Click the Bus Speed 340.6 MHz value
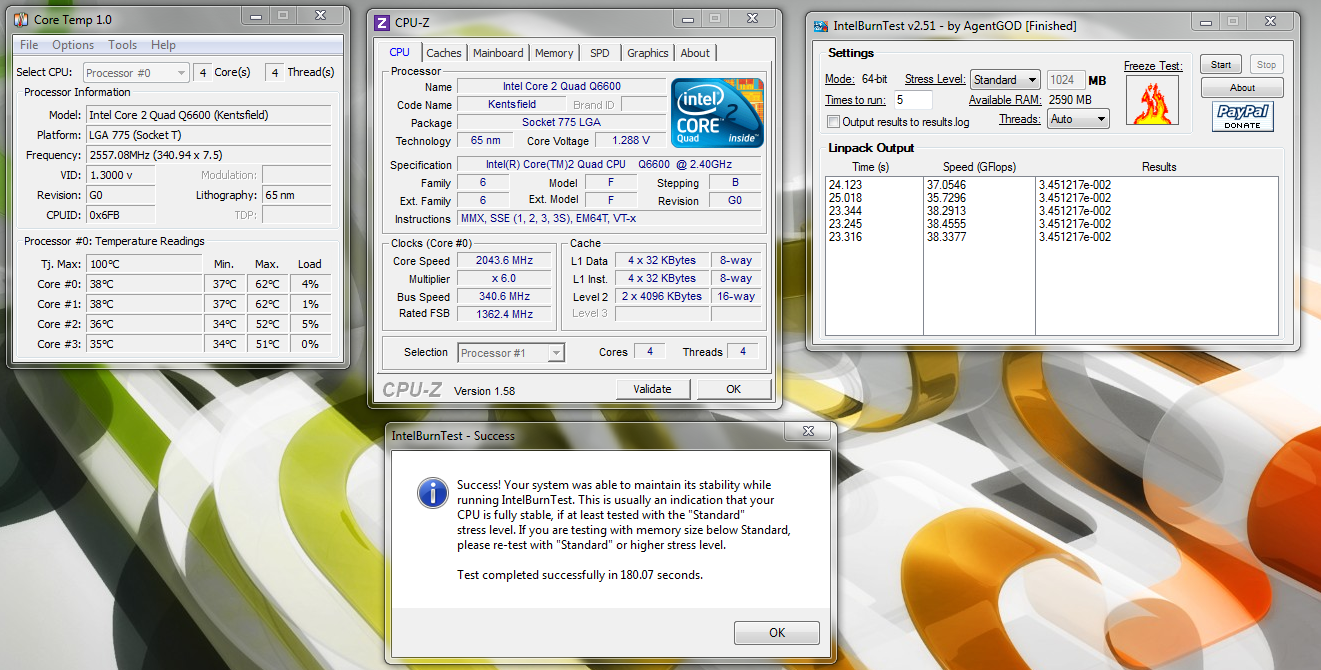Image resolution: width=1321 pixels, height=670 pixels. [505, 297]
